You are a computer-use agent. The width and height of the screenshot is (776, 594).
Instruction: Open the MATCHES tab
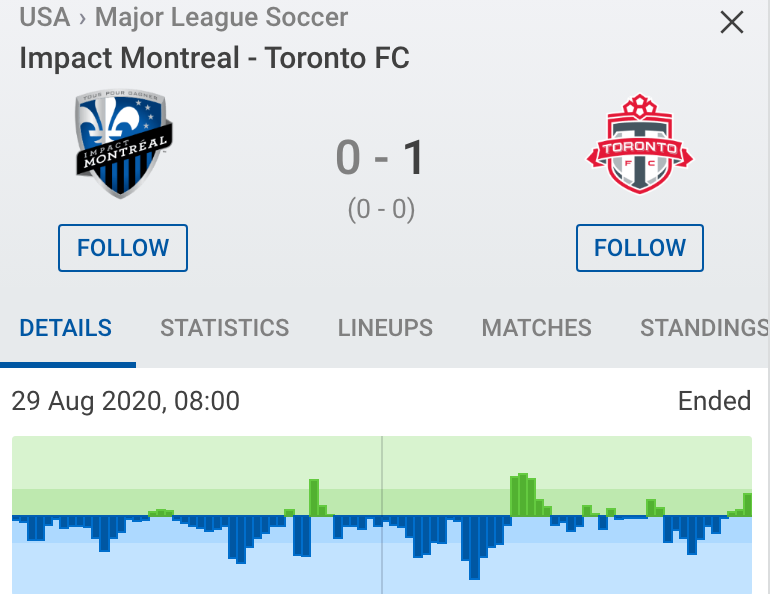click(536, 328)
